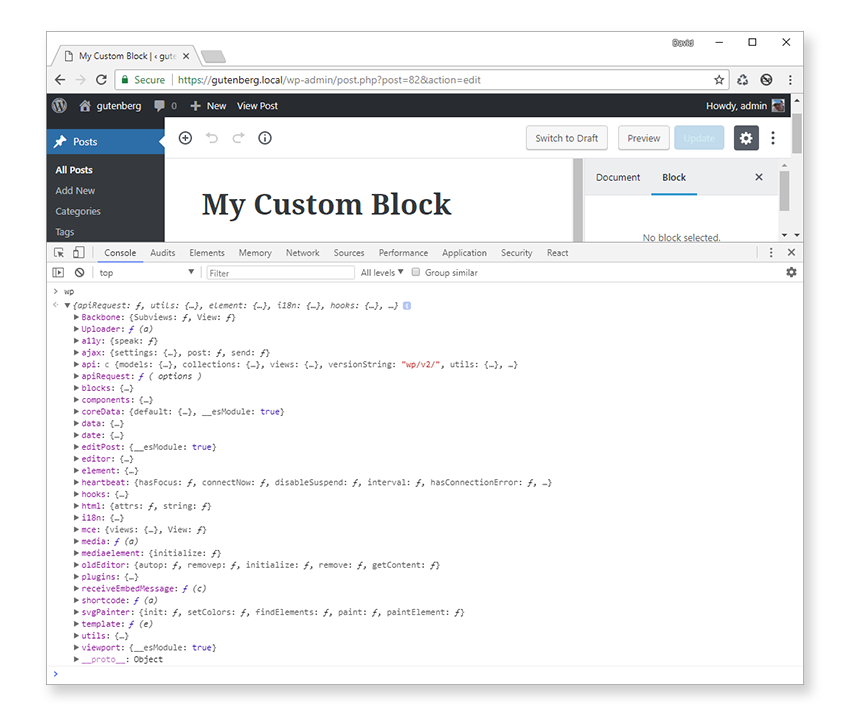Click the console Filter input field
Image resolution: width=850 pixels, height=723 pixels.
[x=280, y=272]
